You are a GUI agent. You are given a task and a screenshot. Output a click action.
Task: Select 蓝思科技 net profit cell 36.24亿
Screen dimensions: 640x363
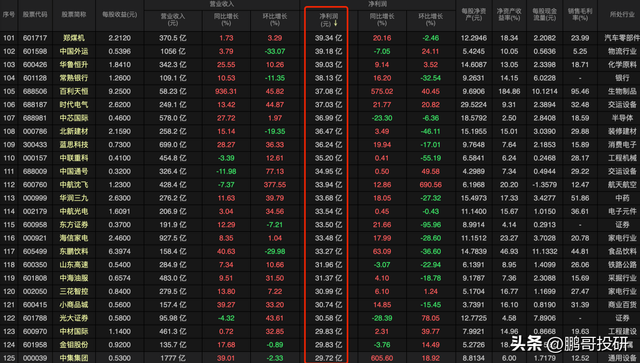[x=329, y=145]
